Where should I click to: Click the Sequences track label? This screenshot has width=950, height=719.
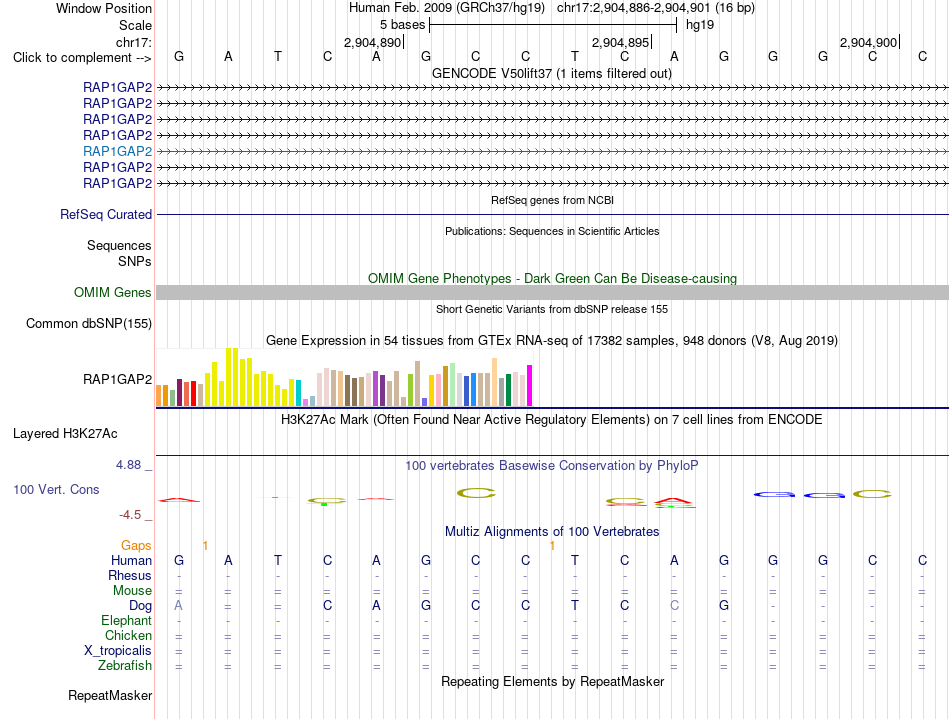pos(119,245)
